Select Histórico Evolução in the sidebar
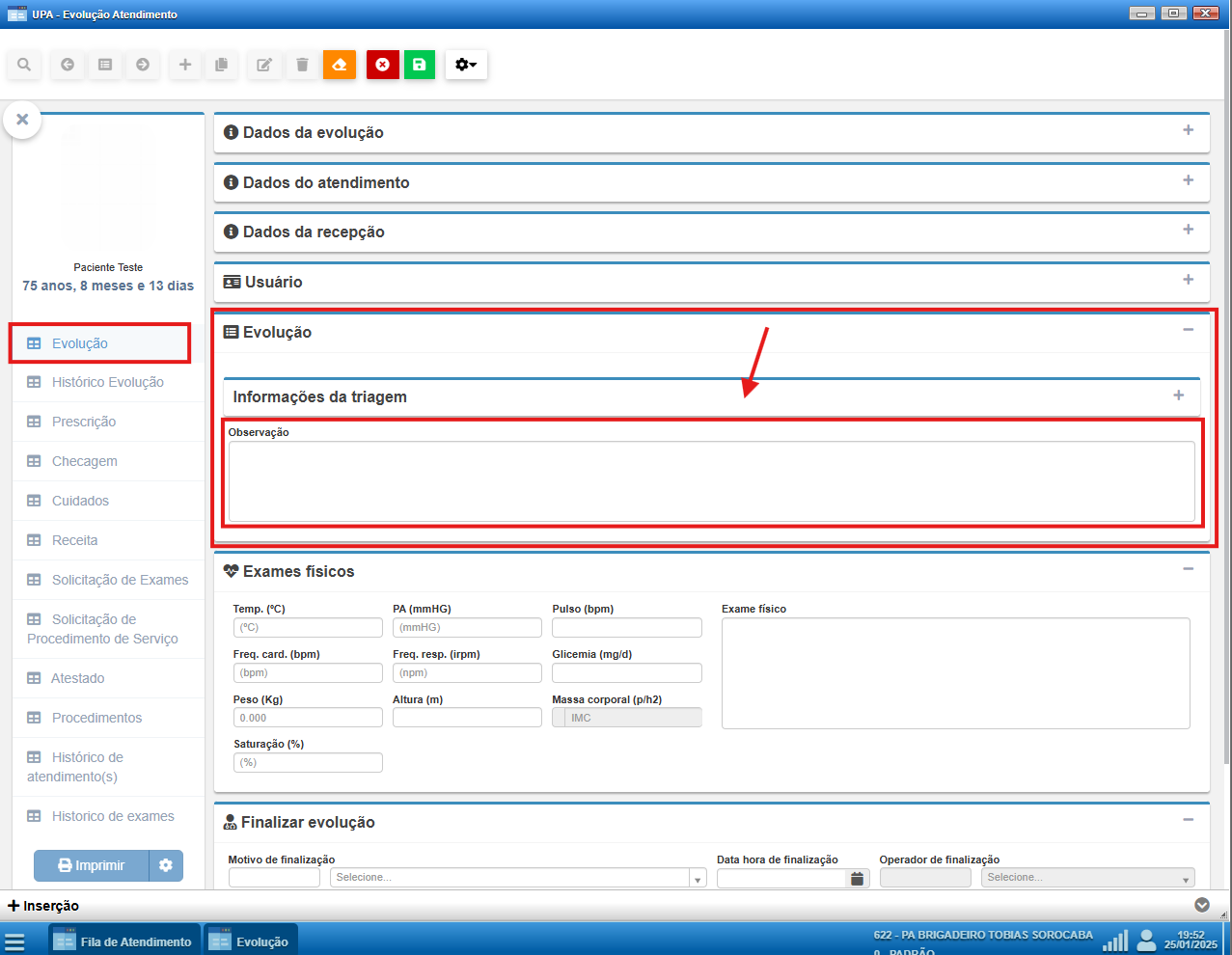 click(107, 382)
